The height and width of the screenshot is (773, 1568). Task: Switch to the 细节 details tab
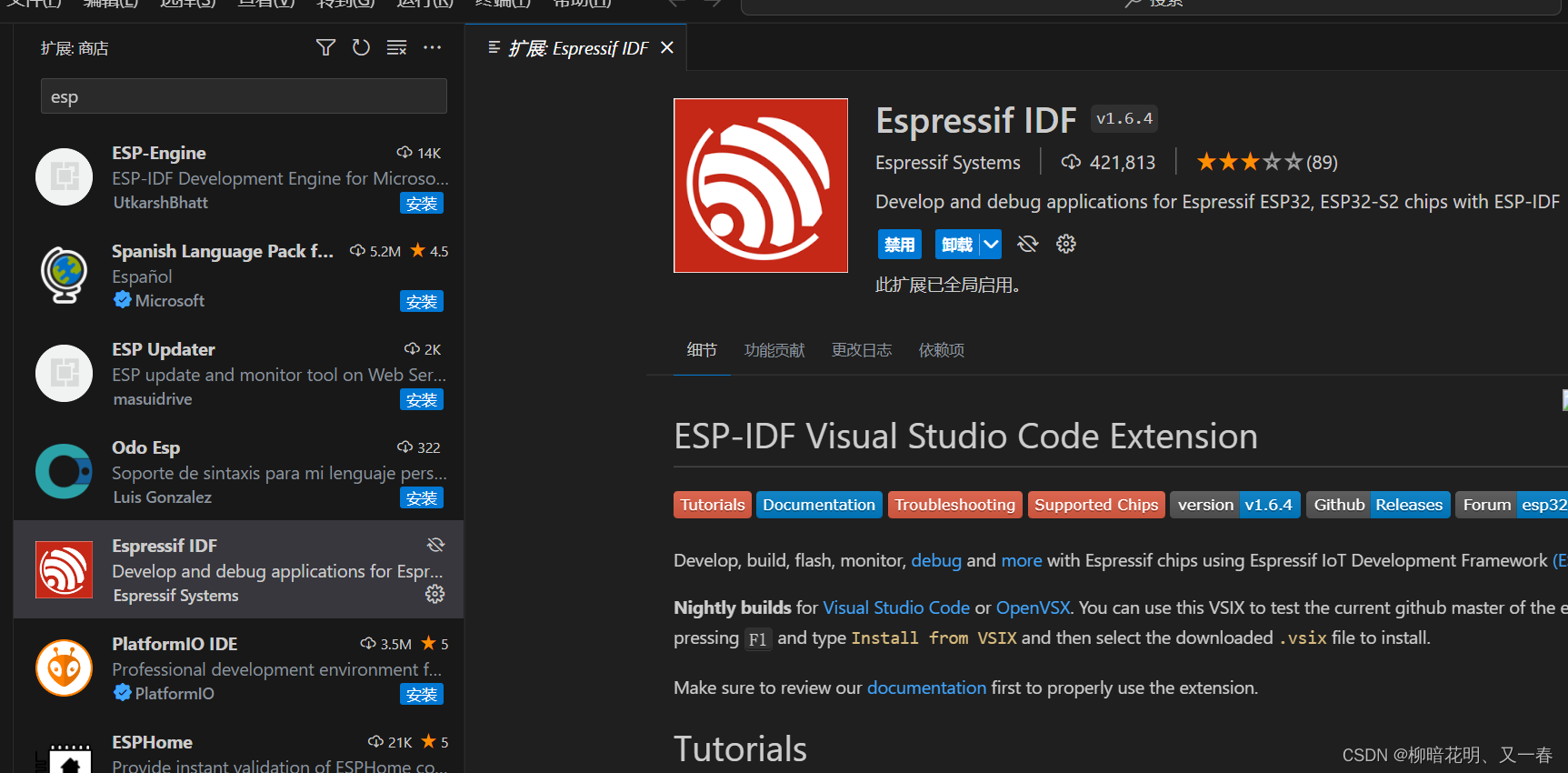click(x=702, y=350)
